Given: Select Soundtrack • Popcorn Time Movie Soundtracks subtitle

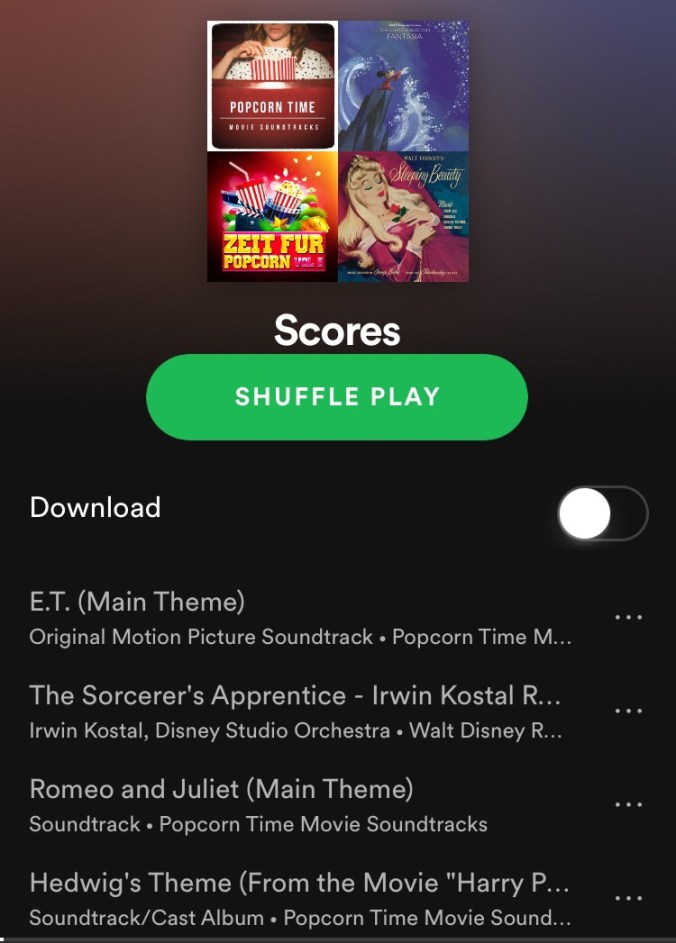Looking at the screenshot, I should coord(258,824).
